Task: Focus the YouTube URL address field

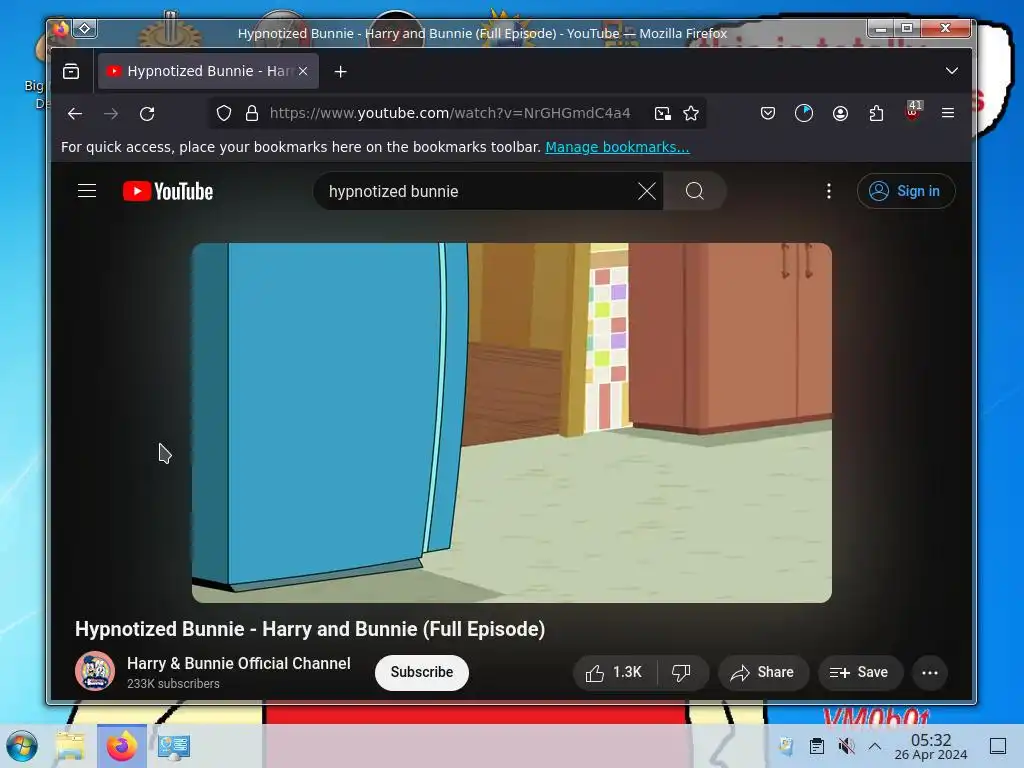Action: tap(450, 113)
